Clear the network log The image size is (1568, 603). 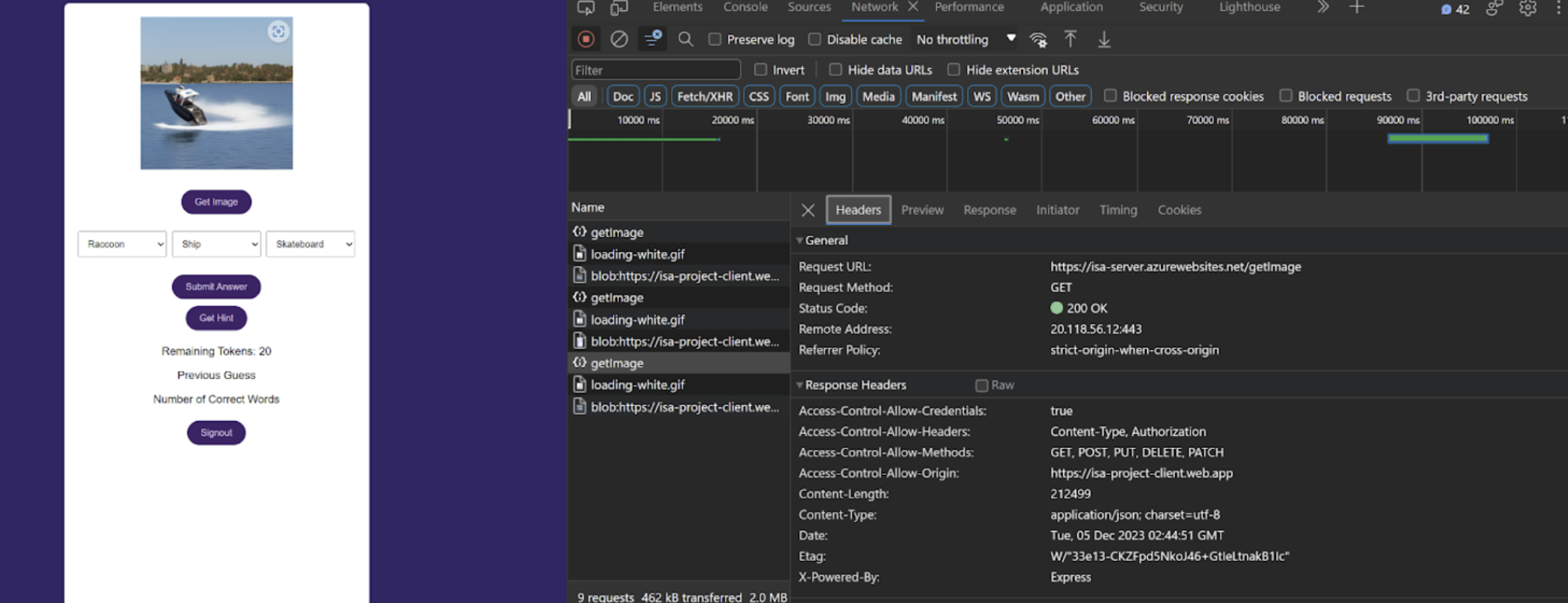tap(619, 39)
